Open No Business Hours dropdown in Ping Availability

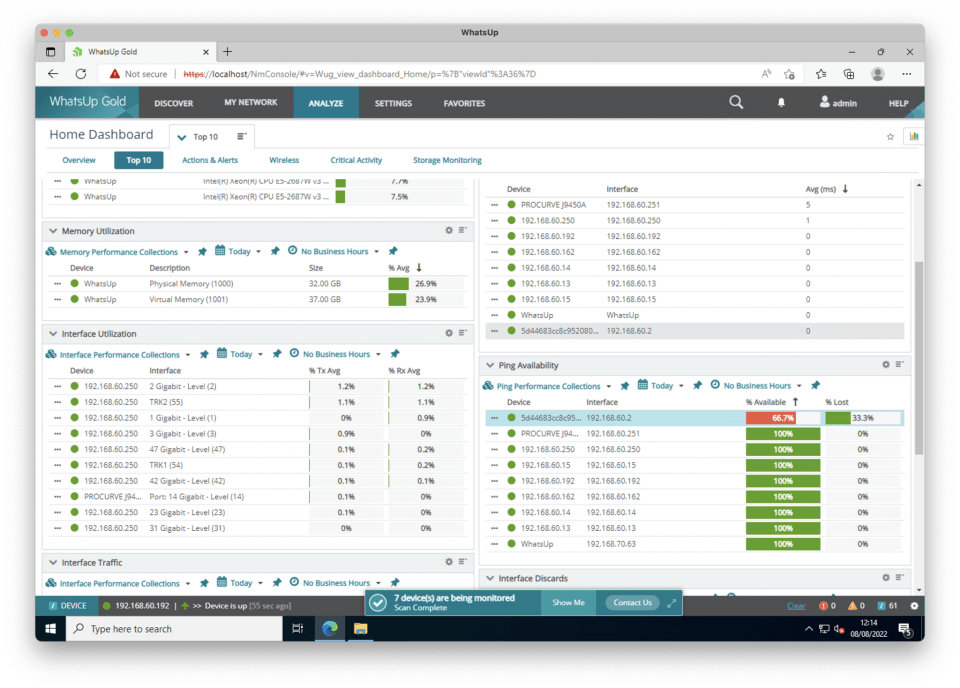(x=799, y=386)
